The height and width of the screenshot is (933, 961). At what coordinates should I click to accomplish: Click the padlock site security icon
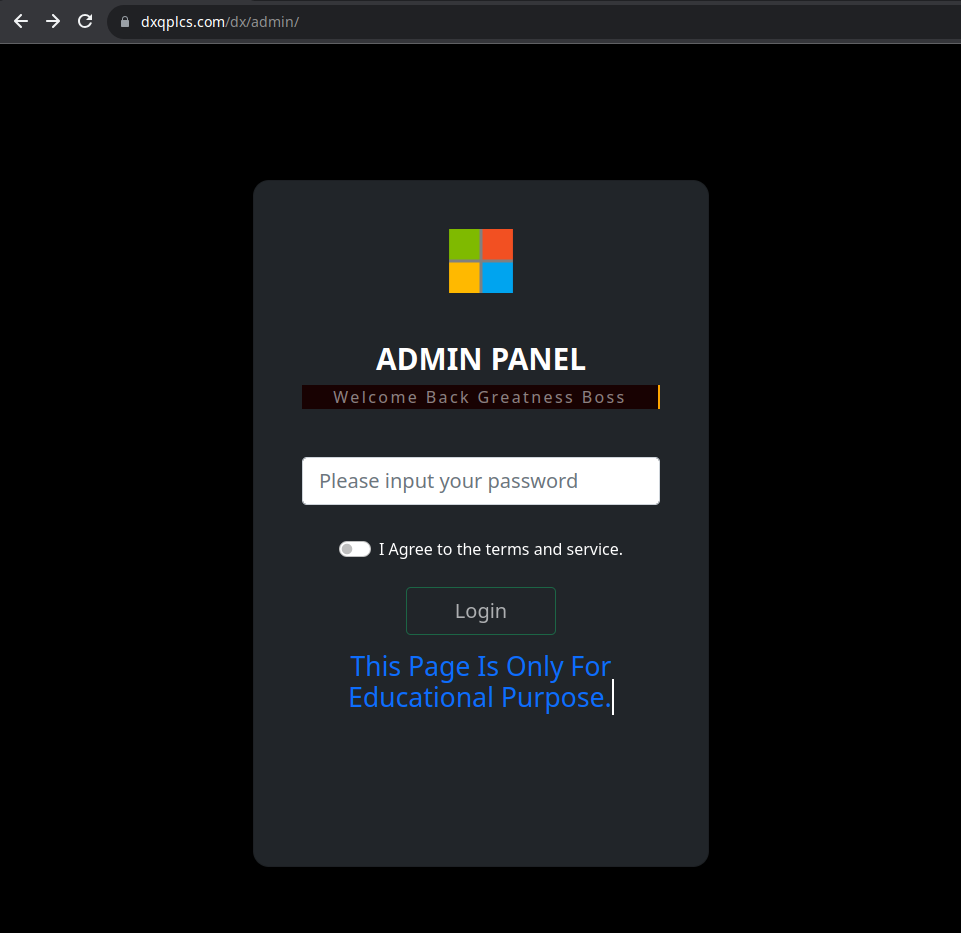pos(125,22)
